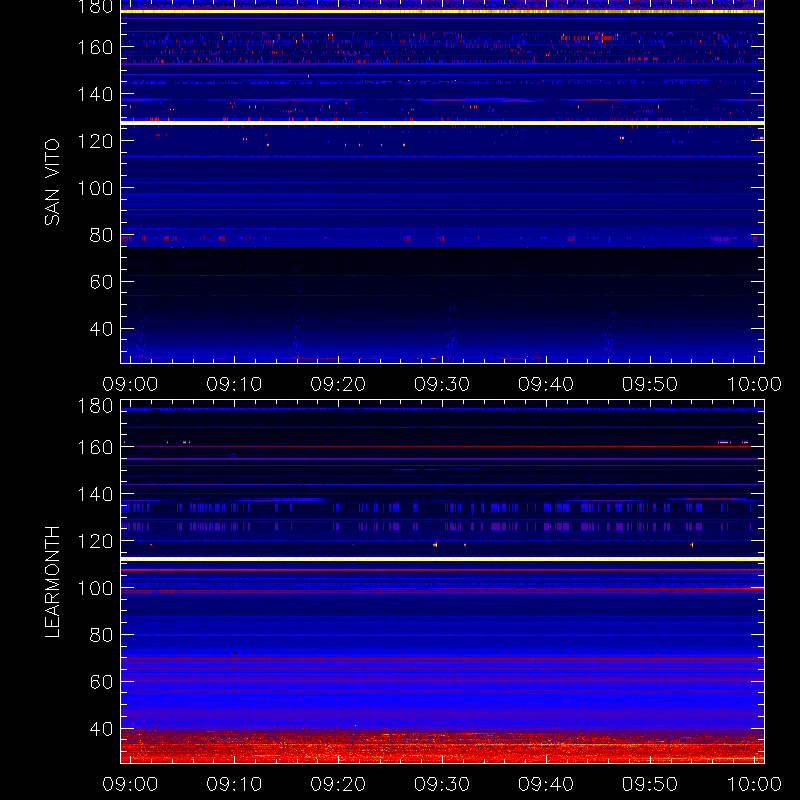Click 09:30 time label under Learmonth plot

(442, 784)
